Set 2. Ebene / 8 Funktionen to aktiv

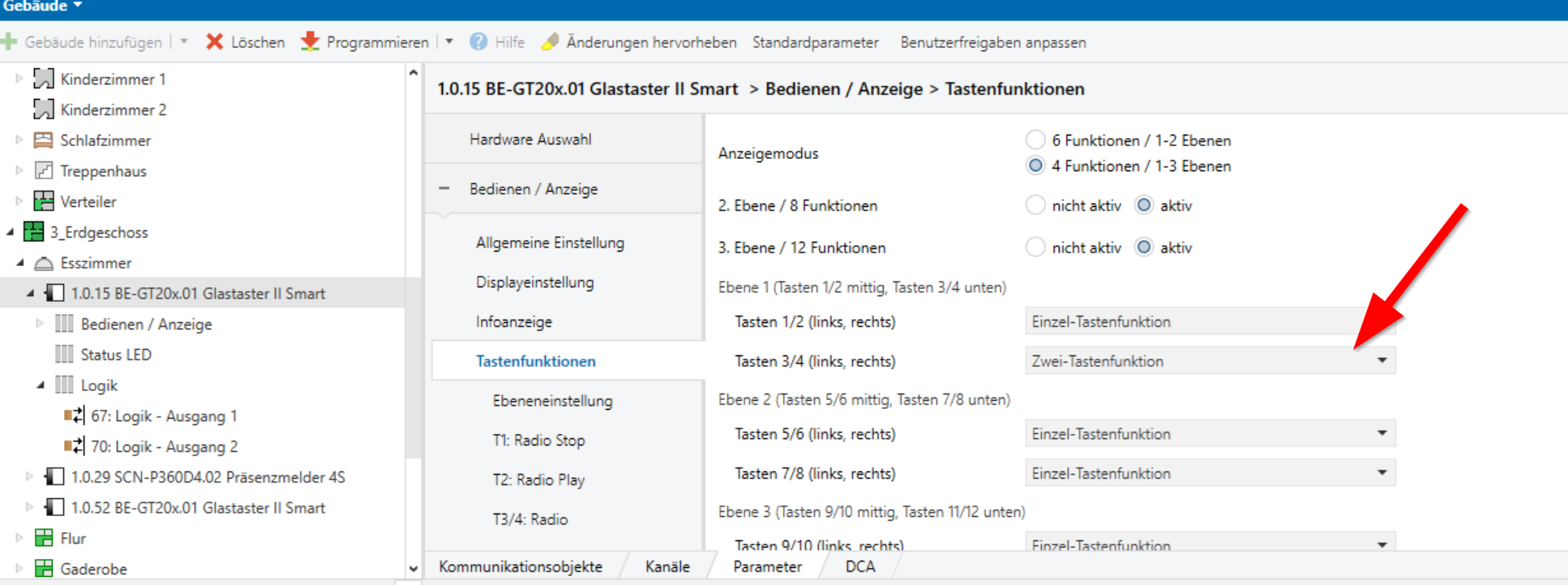pyautogui.click(x=1144, y=205)
